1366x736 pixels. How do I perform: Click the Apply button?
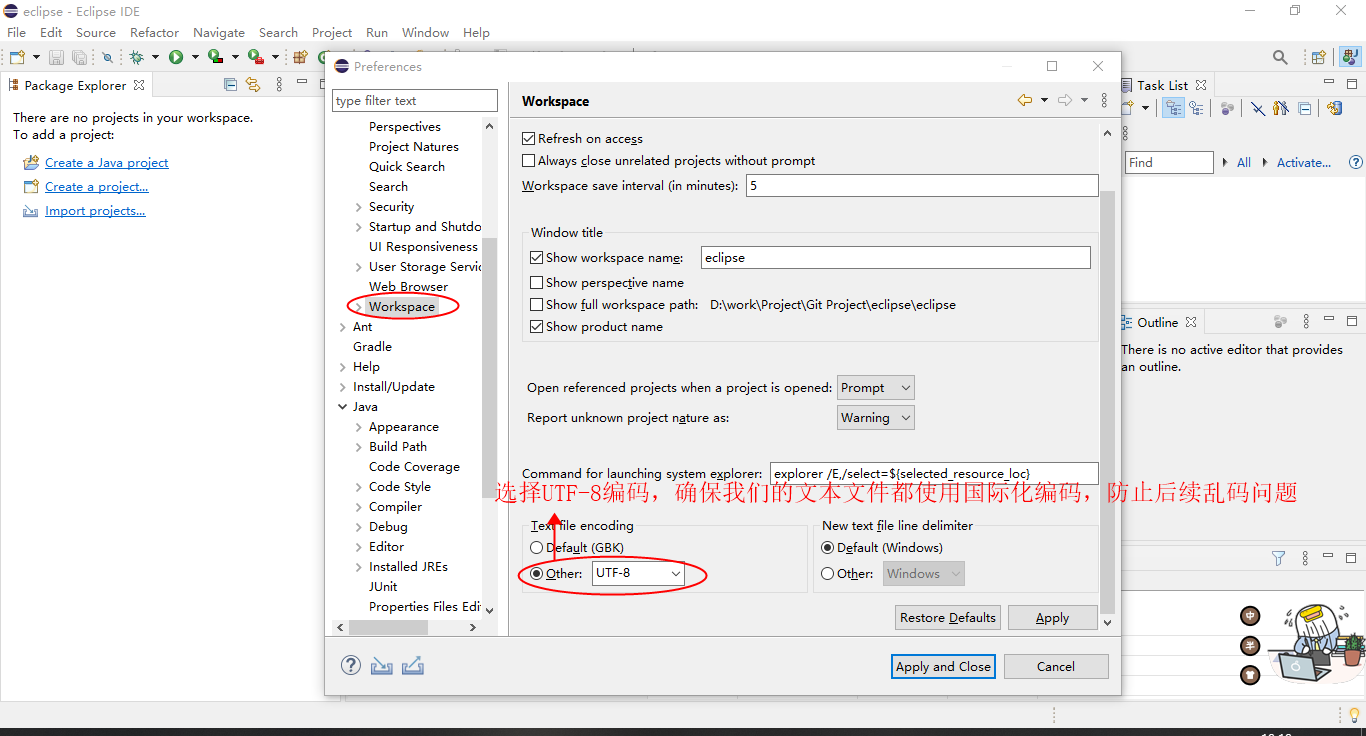1052,617
